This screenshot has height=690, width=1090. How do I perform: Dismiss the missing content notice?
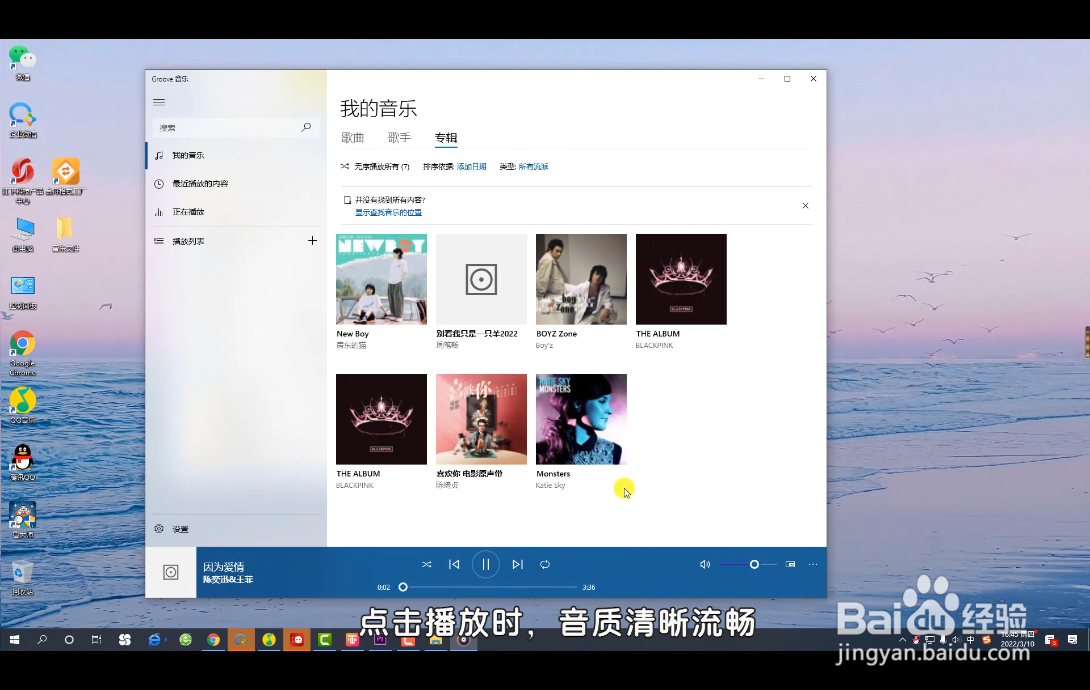pyautogui.click(x=805, y=206)
